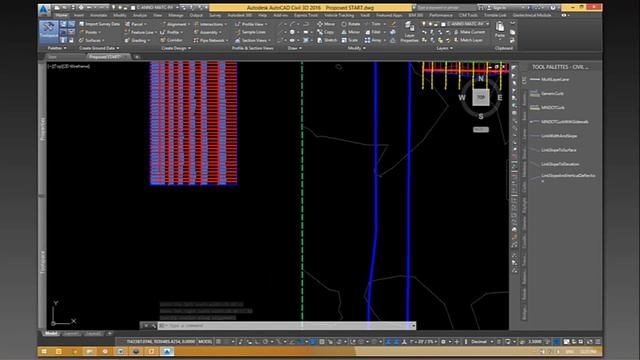The height and width of the screenshot is (360, 640).
Task: Open the Vehicle Tracking ribbon tab
Action: 339,15
